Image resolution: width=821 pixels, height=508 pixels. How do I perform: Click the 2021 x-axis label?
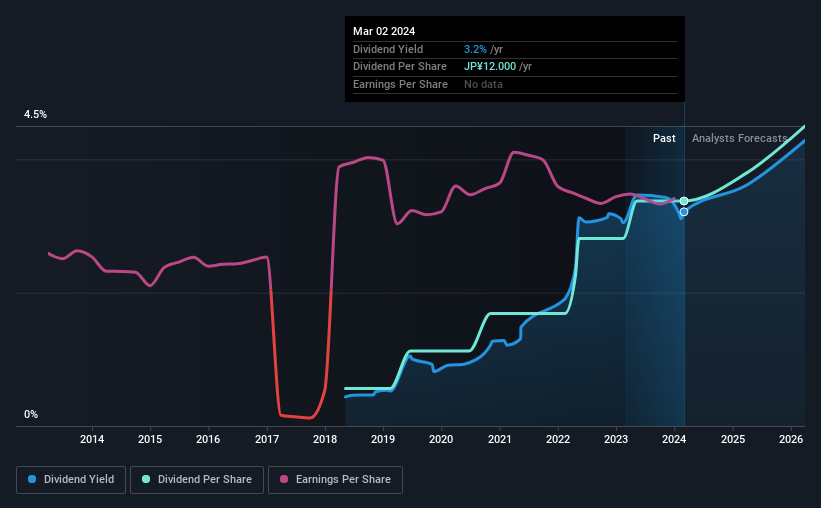pyautogui.click(x=500, y=439)
